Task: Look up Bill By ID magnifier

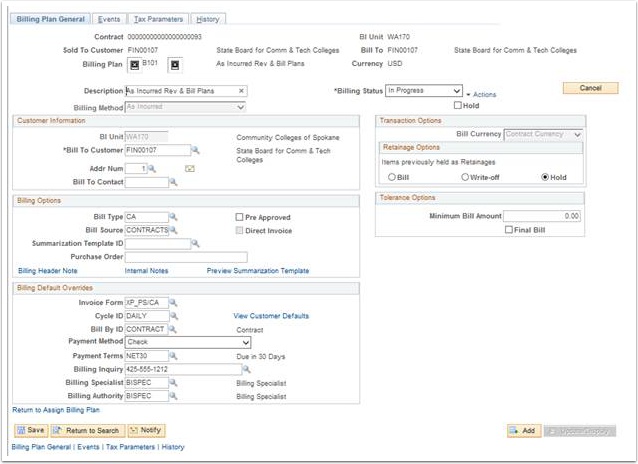Action: point(173,329)
